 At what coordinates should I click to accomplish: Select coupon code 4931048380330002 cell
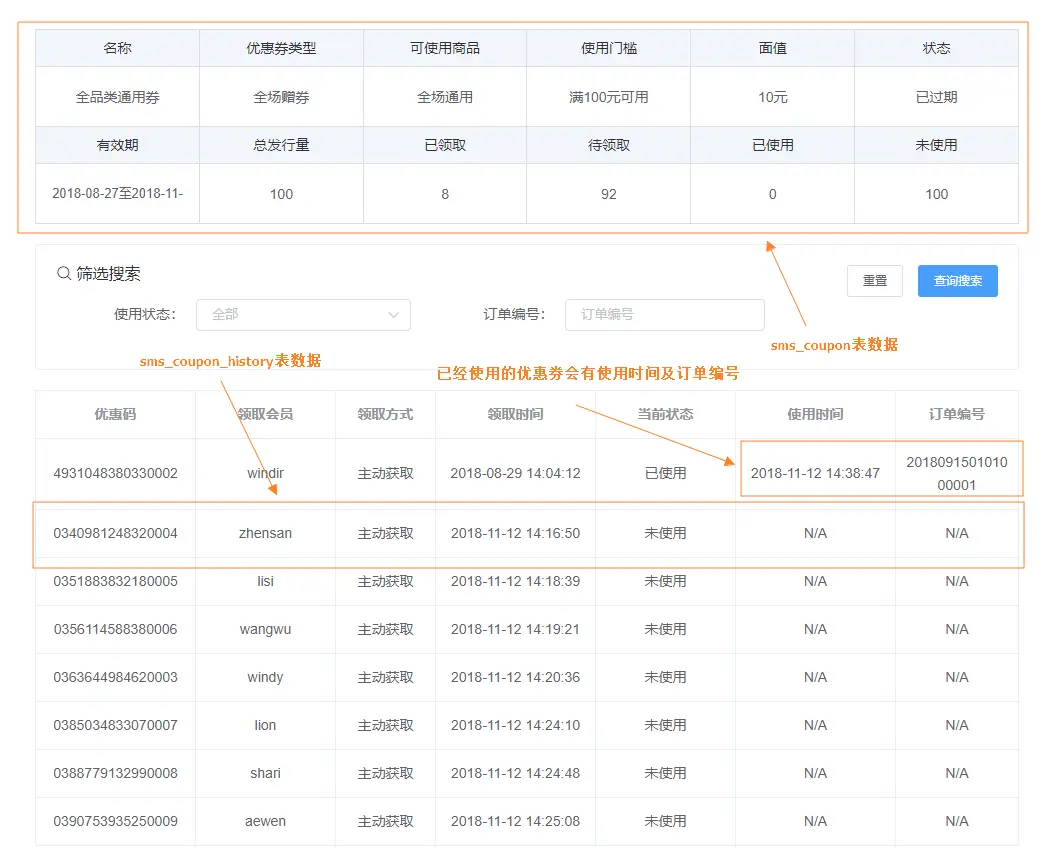(x=115, y=473)
